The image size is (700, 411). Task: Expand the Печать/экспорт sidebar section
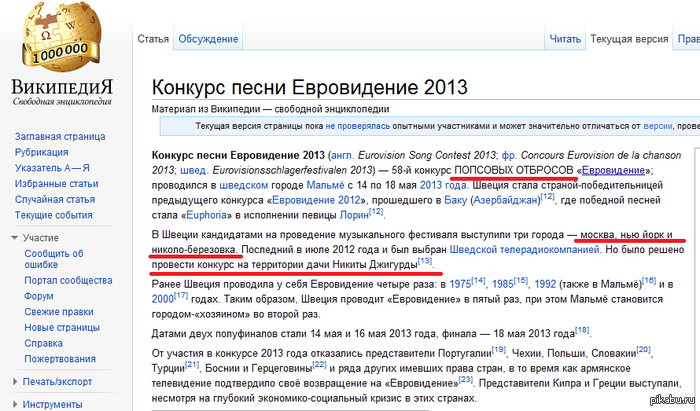[x=57, y=382]
